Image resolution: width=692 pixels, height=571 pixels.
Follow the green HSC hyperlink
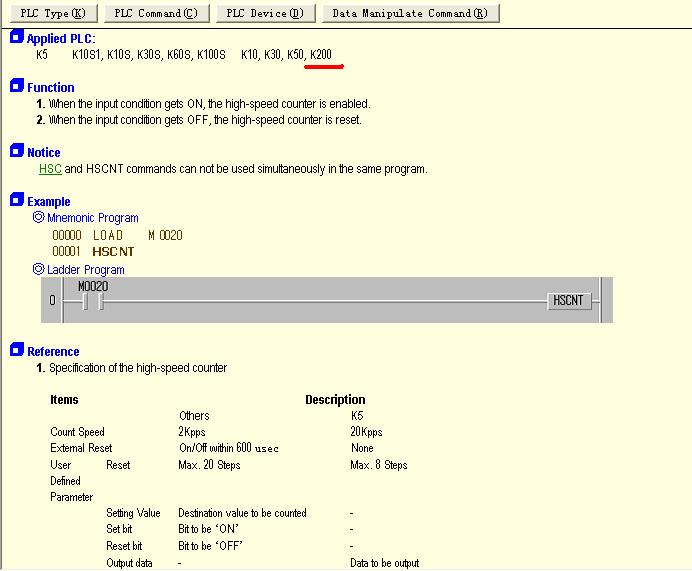tap(50, 169)
